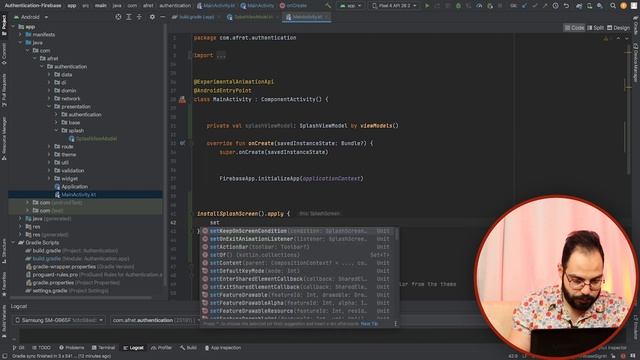Click the Search Everywhere magnifier icon
This screenshot has height=360, width=640.
(x=613, y=6)
